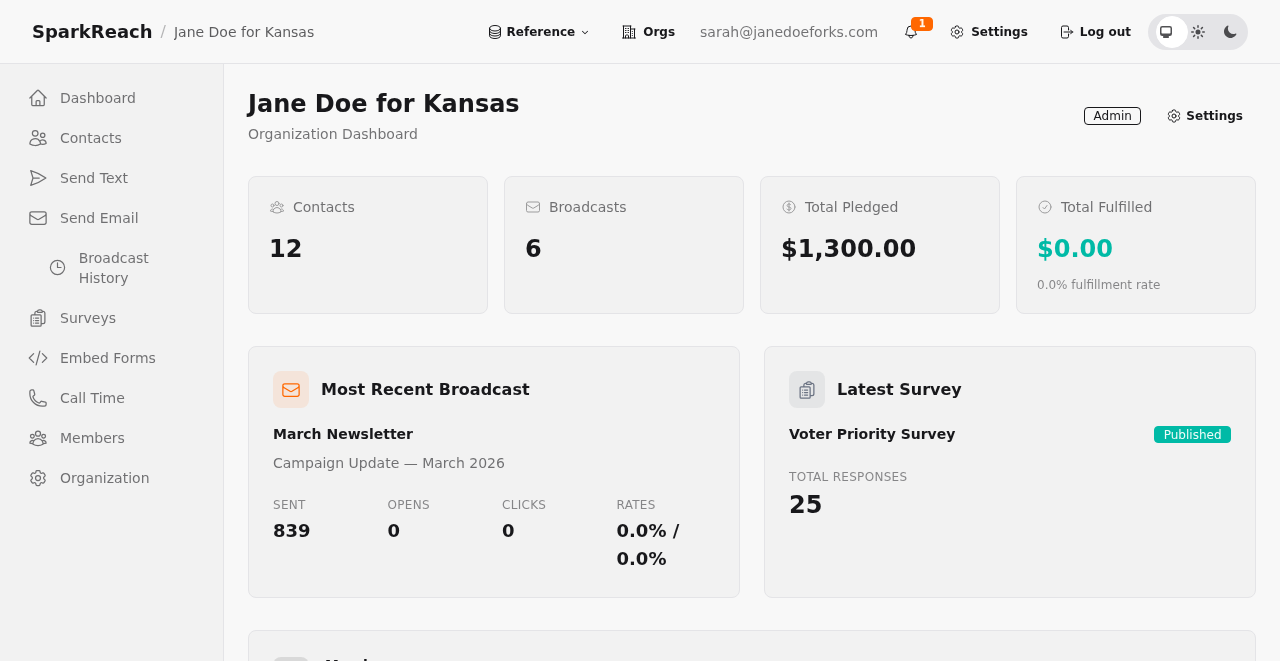The width and height of the screenshot is (1280, 661).
Task: Click the Embed Forms code icon
Action: coord(36,358)
